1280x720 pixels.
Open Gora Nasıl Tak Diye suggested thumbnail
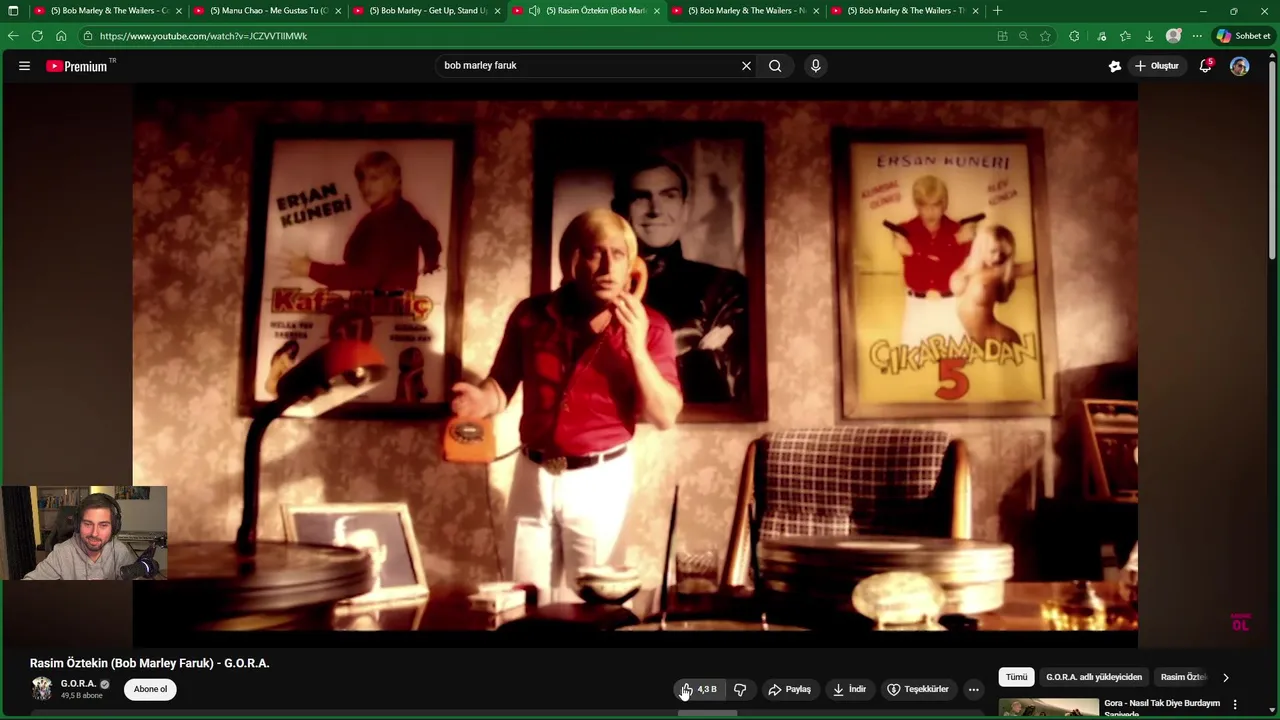(1048, 708)
